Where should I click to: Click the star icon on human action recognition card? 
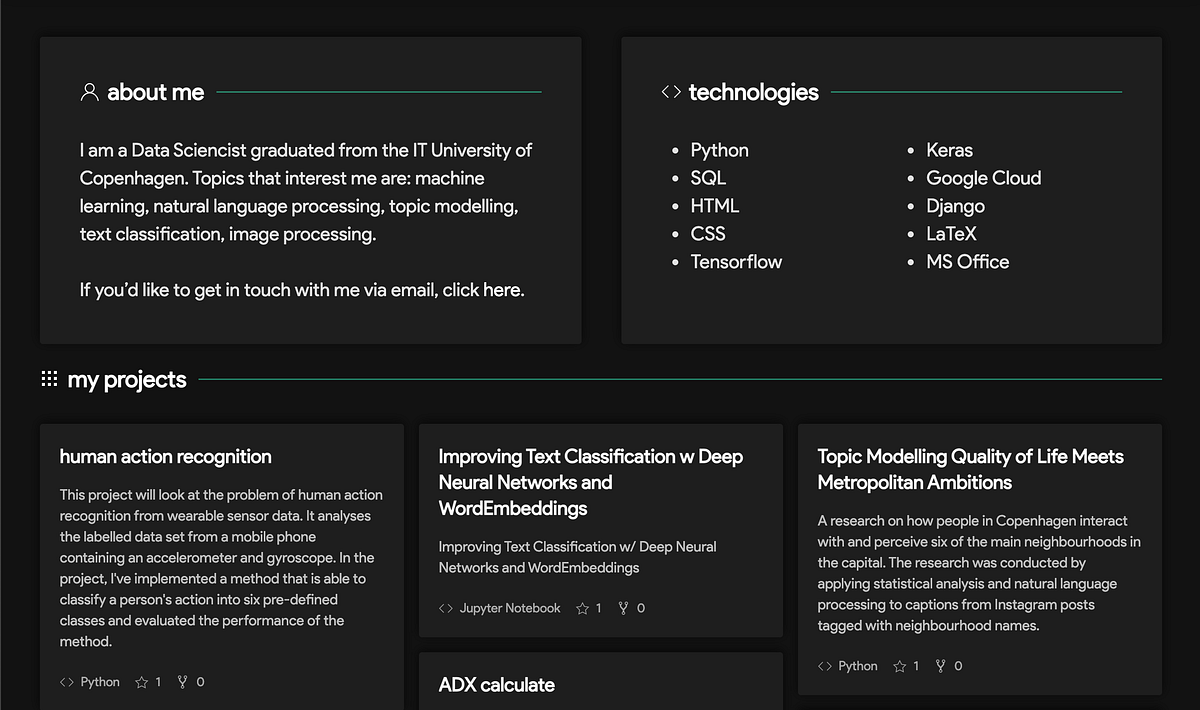(141, 681)
